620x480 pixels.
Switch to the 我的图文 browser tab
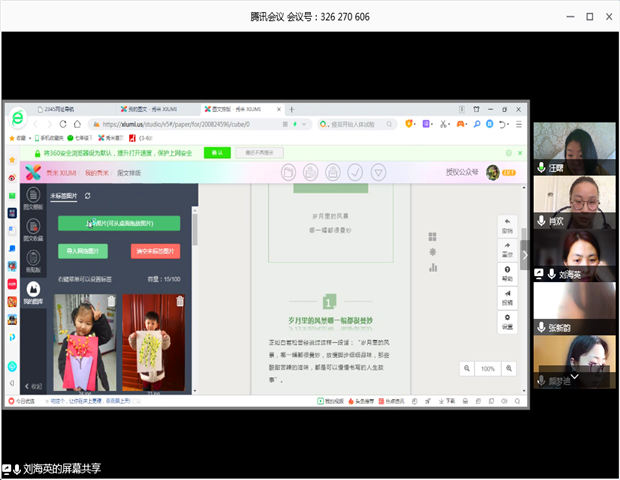(x=142, y=108)
